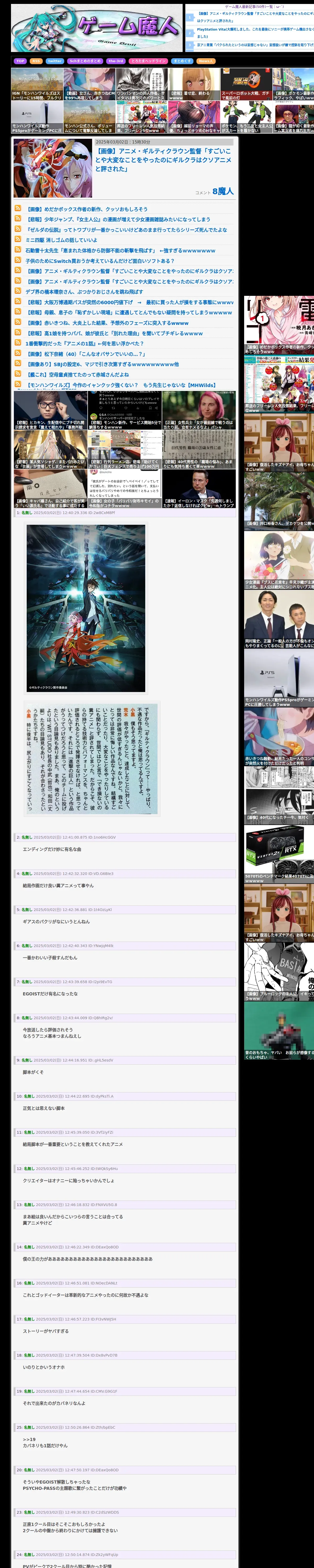Open 行列ラーメン店 thumbnail
Image resolution: width=314 pixels, height=1568 pixels.
coord(124,449)
